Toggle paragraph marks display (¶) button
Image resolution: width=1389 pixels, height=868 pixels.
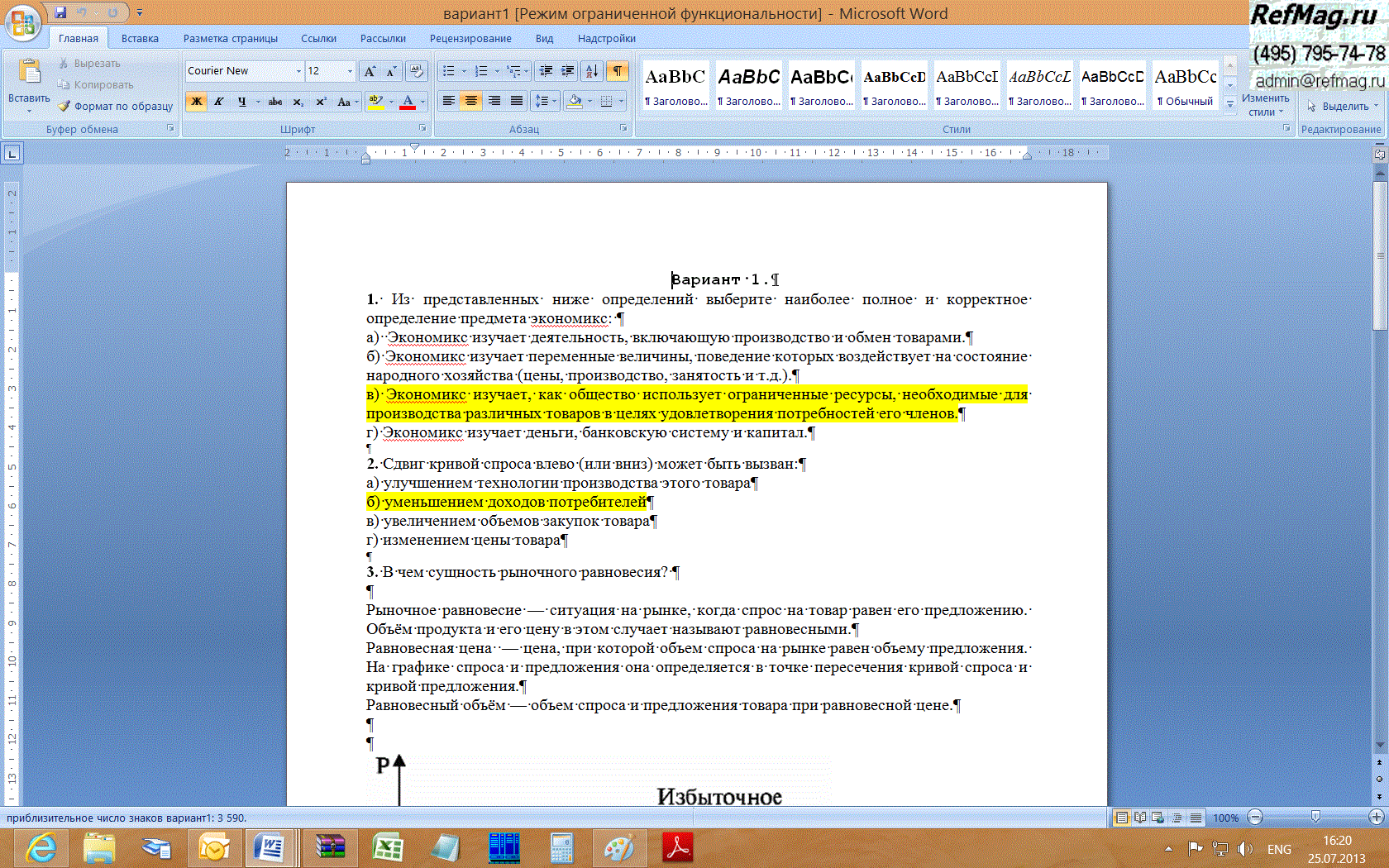tap(618, 71)
